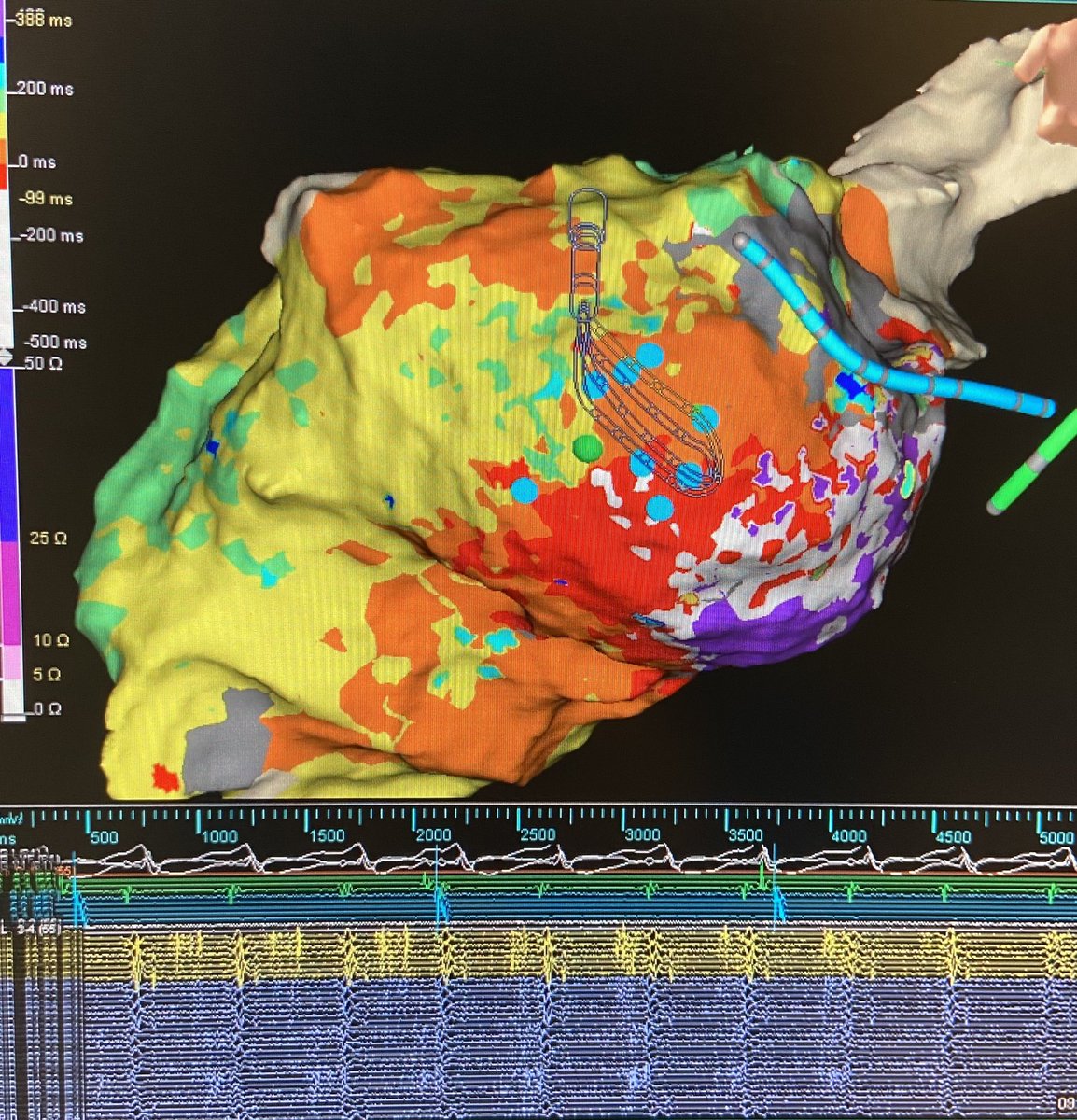The width and height of the screenshot is (1077, 1120).
Task: Click the 2000 mark on the time ruler
Action: click(x=432, y=836)
